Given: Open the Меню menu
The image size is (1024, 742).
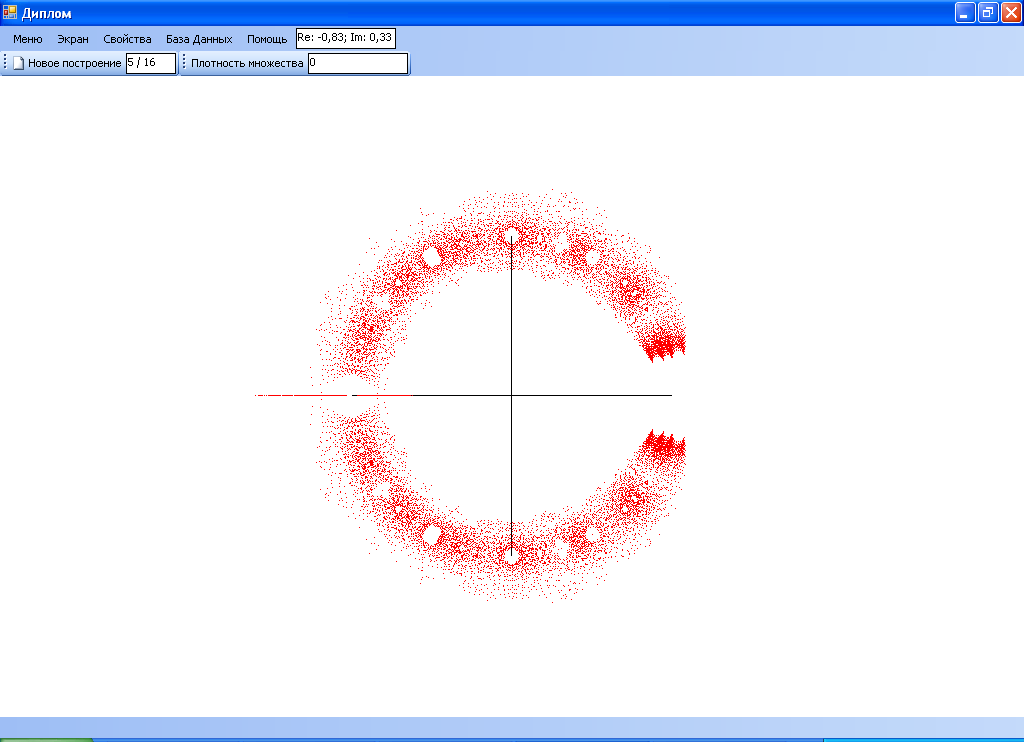Looking at the screenshot, I should point(27,39).
